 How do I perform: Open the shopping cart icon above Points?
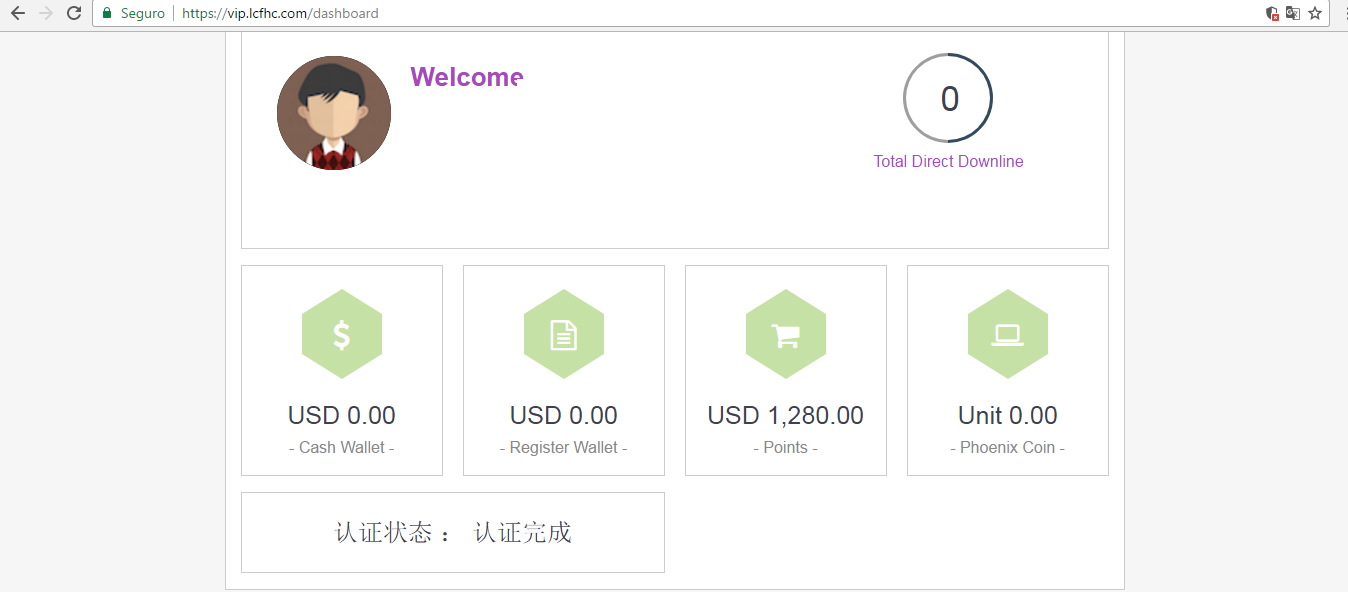(x=786, y=334)
